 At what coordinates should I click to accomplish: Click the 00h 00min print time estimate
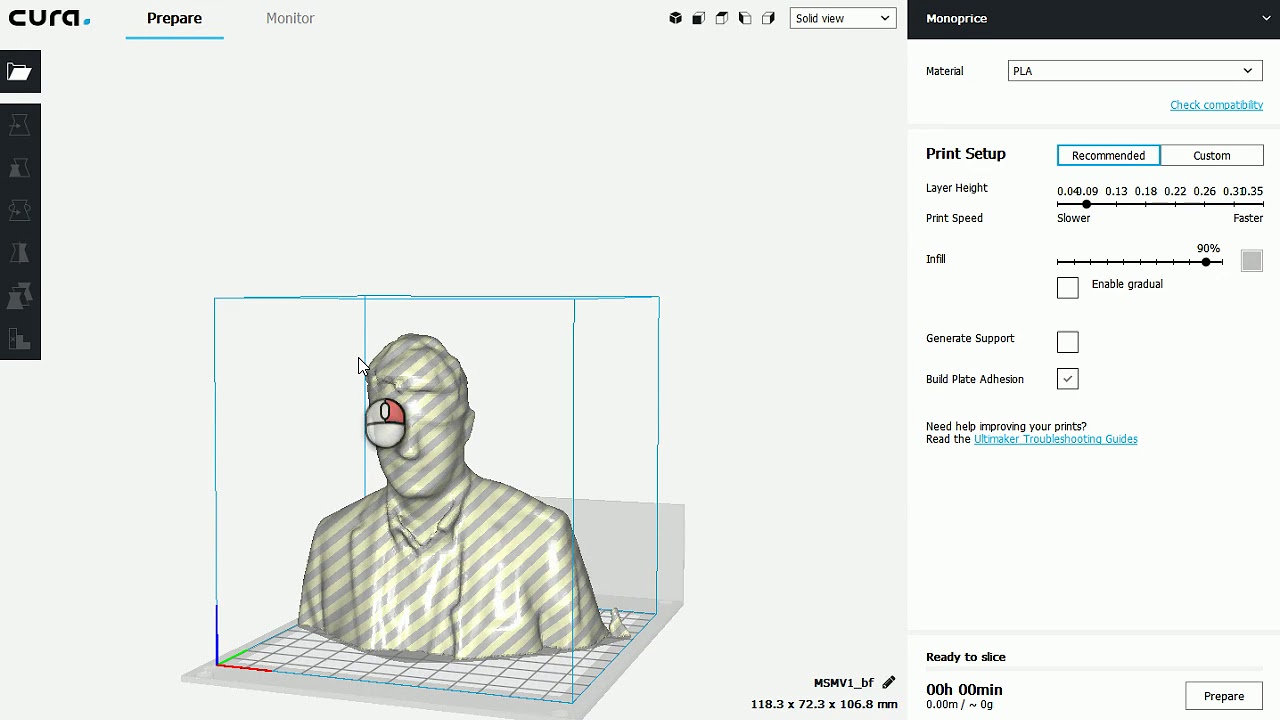pos(964,689)
